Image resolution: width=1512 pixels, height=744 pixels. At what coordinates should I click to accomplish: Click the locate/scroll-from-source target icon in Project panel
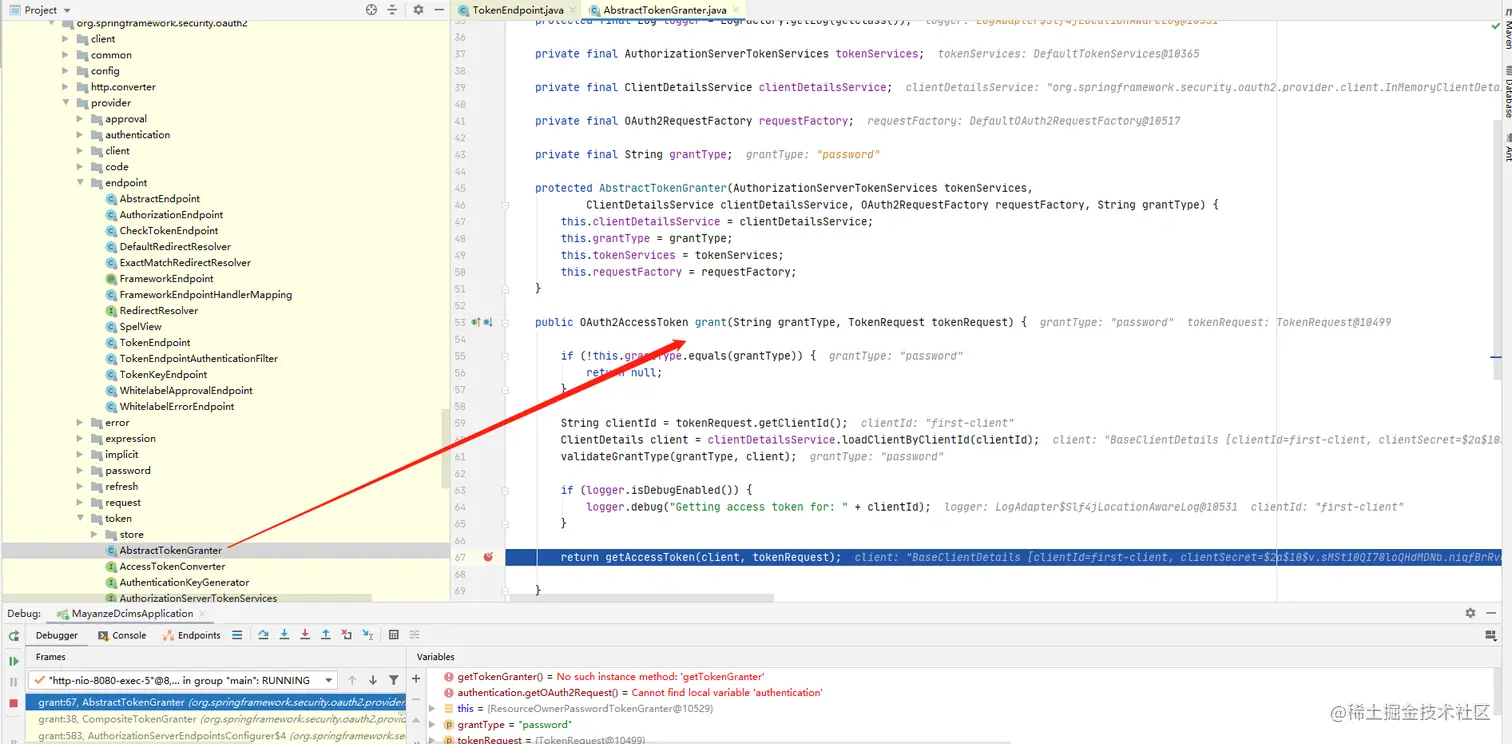coord(372,10)
